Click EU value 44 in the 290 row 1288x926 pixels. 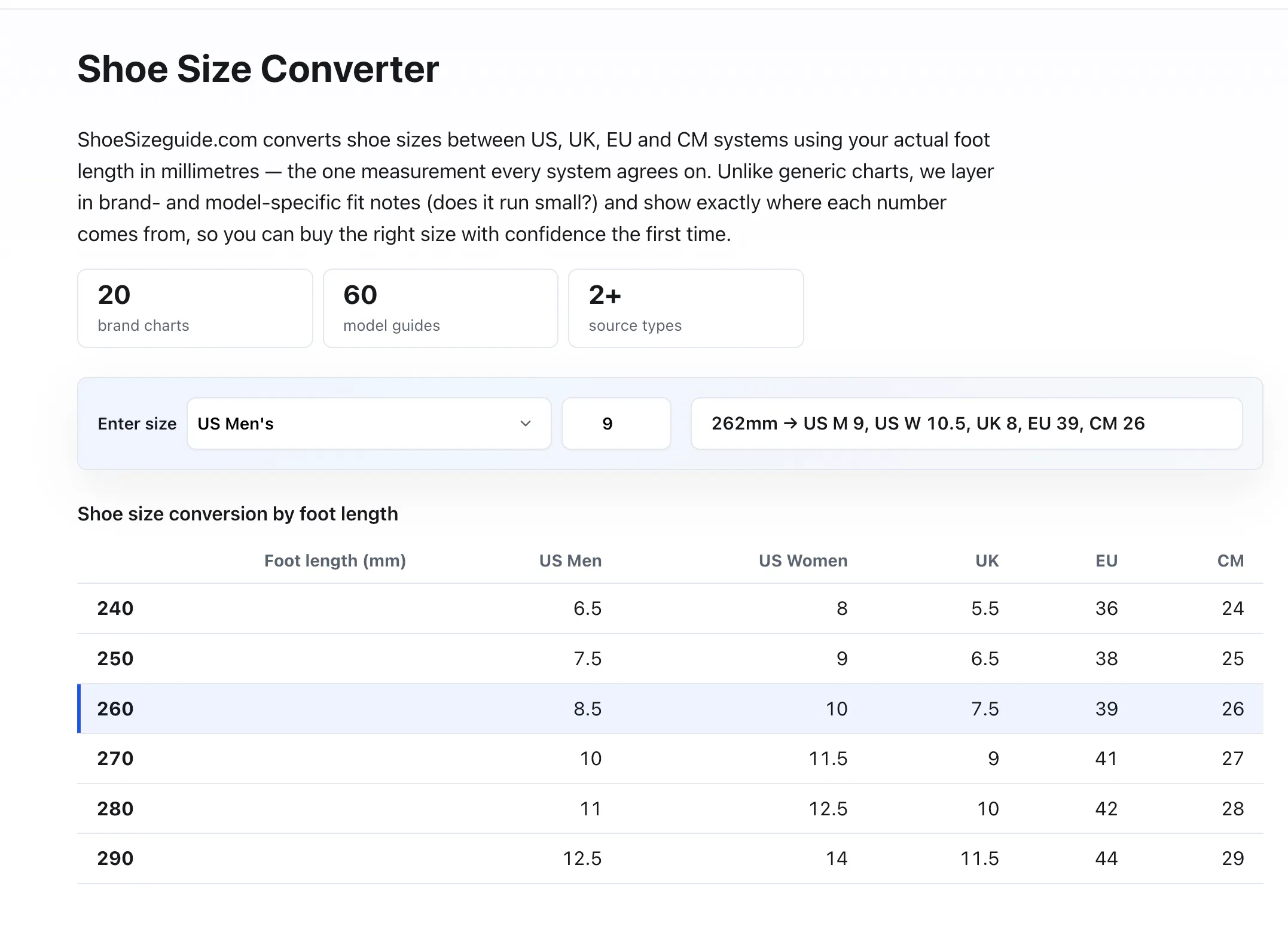click(1106, 858)
